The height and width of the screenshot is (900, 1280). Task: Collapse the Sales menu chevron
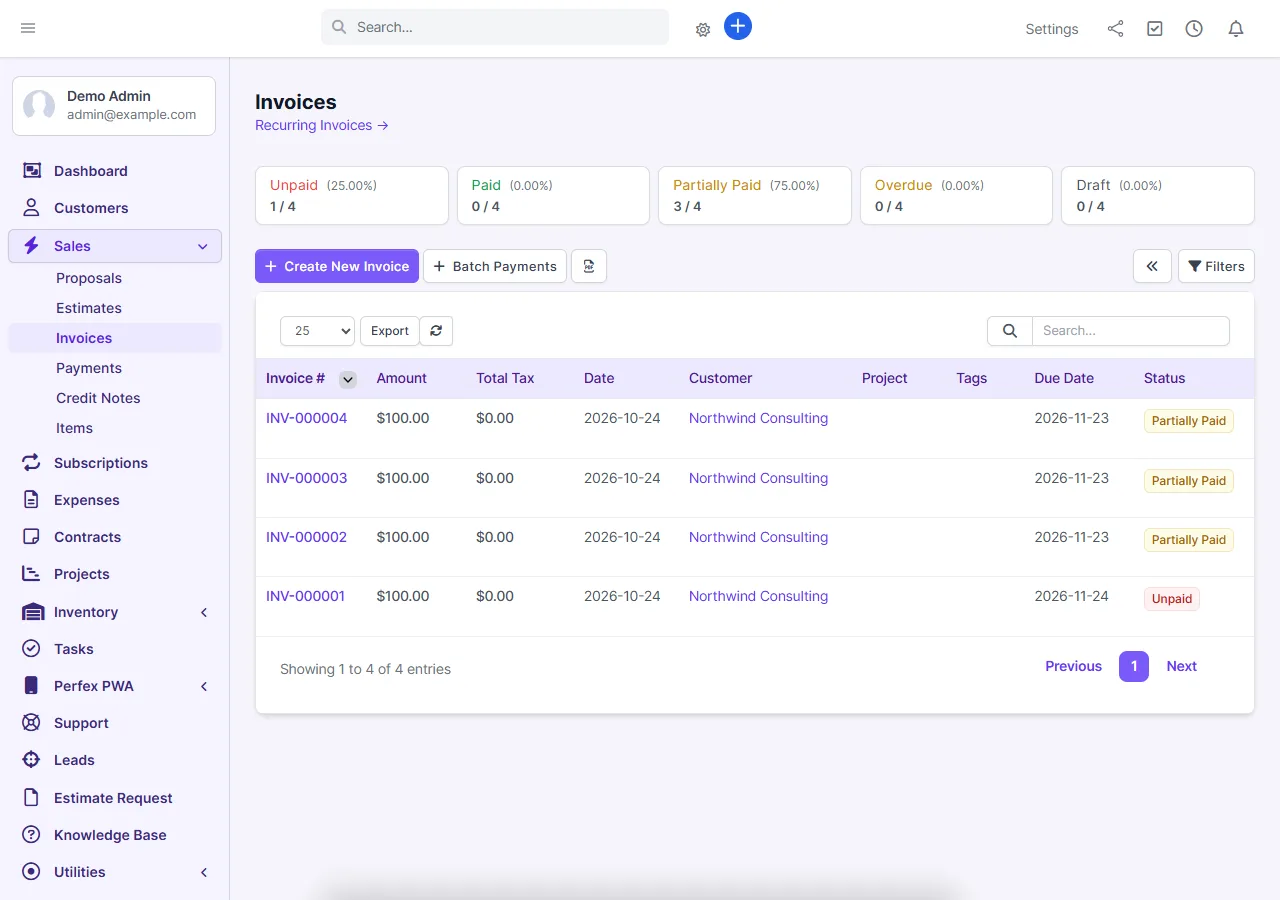pos(203,246)
